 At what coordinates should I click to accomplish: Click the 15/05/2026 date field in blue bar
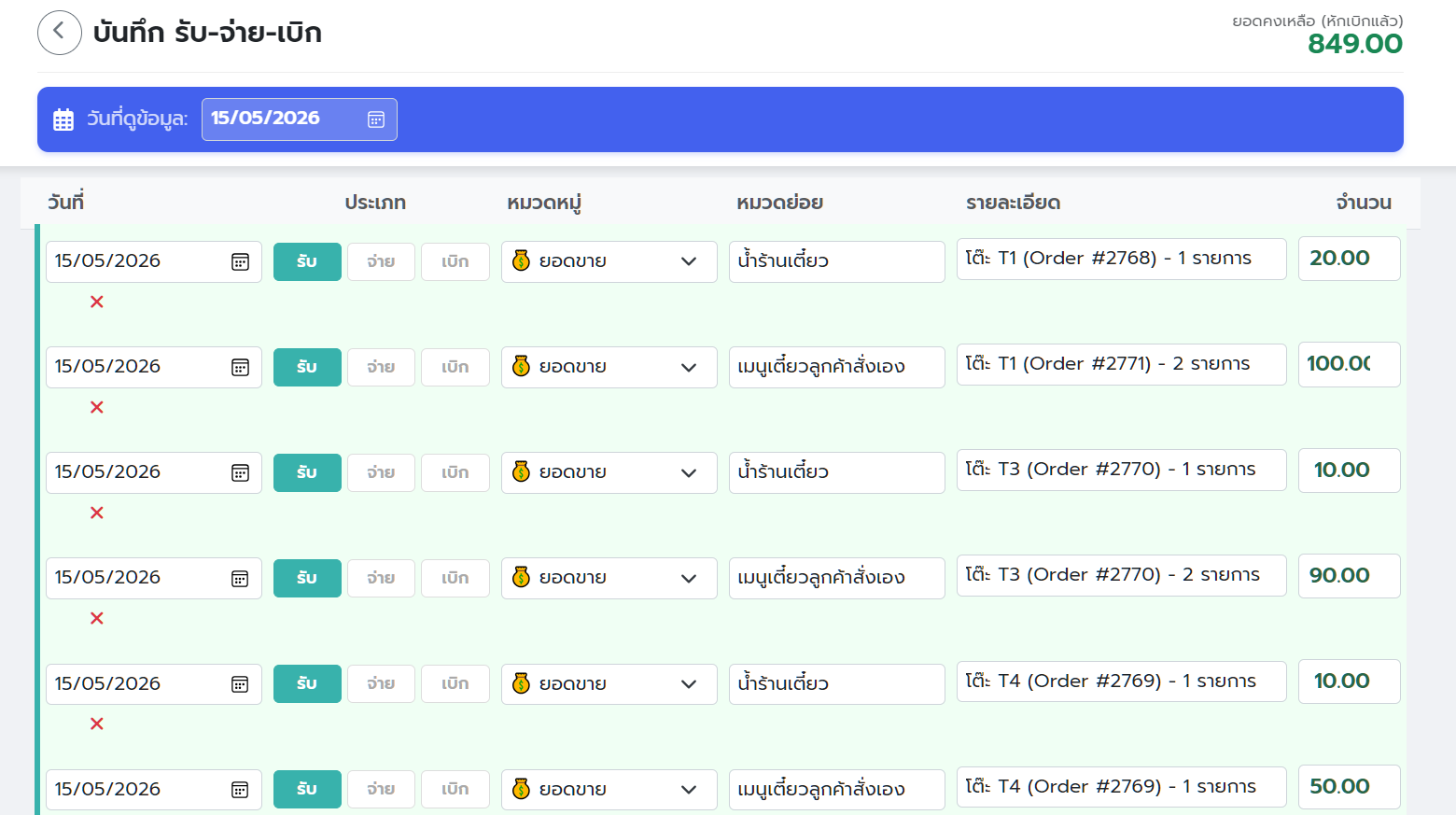pos(300,119)
